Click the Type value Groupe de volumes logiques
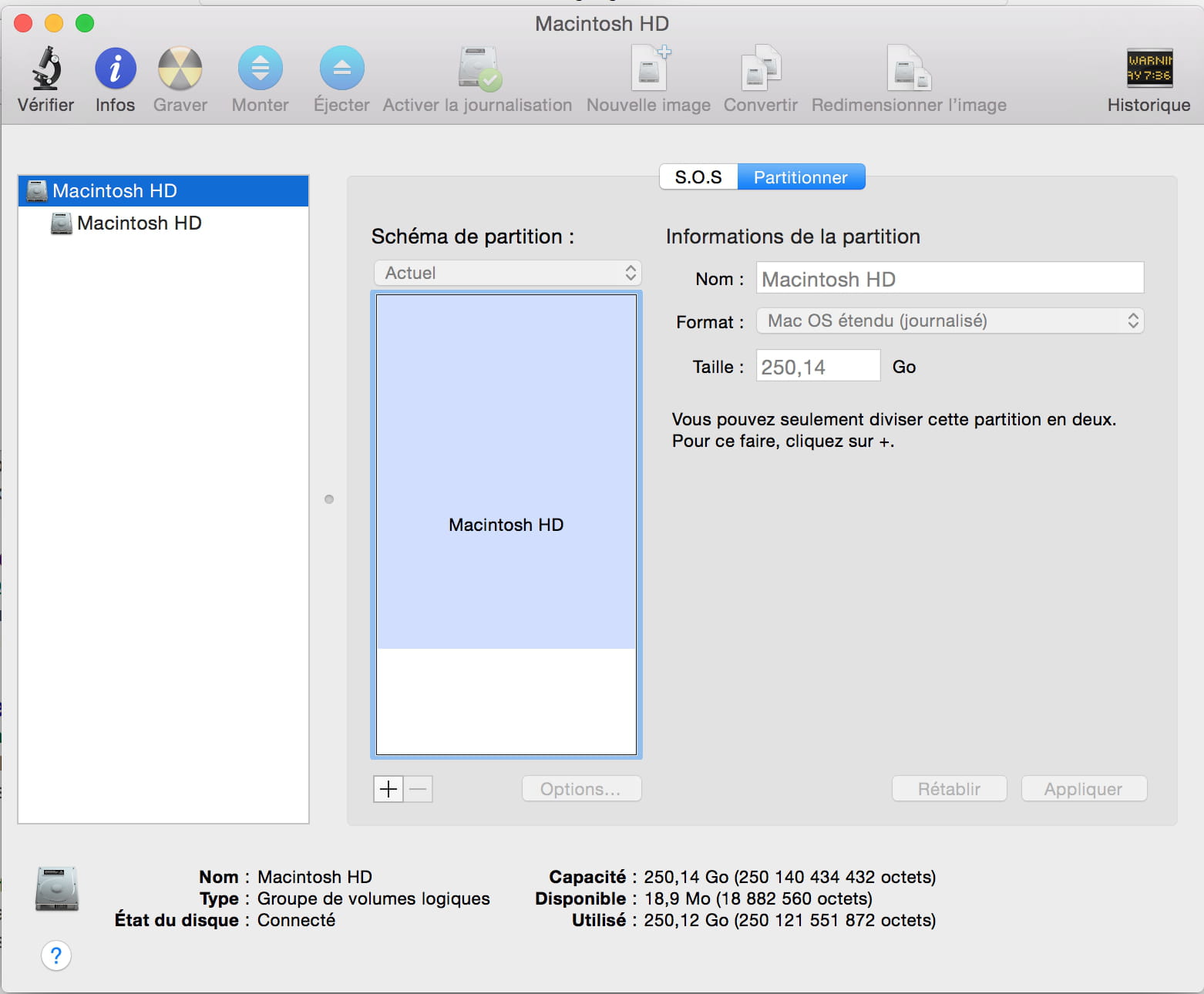1204x994 pixels. [x=373, y=898]
